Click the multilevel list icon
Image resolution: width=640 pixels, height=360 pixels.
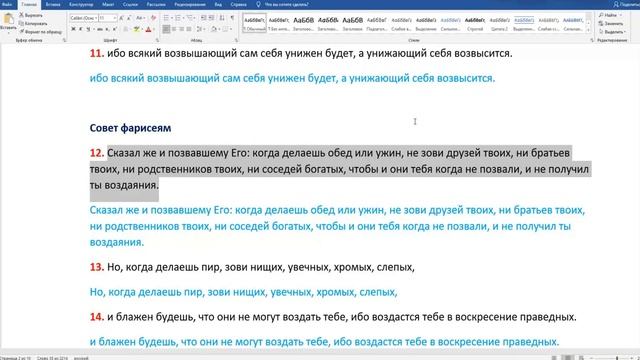coord(190,18)
